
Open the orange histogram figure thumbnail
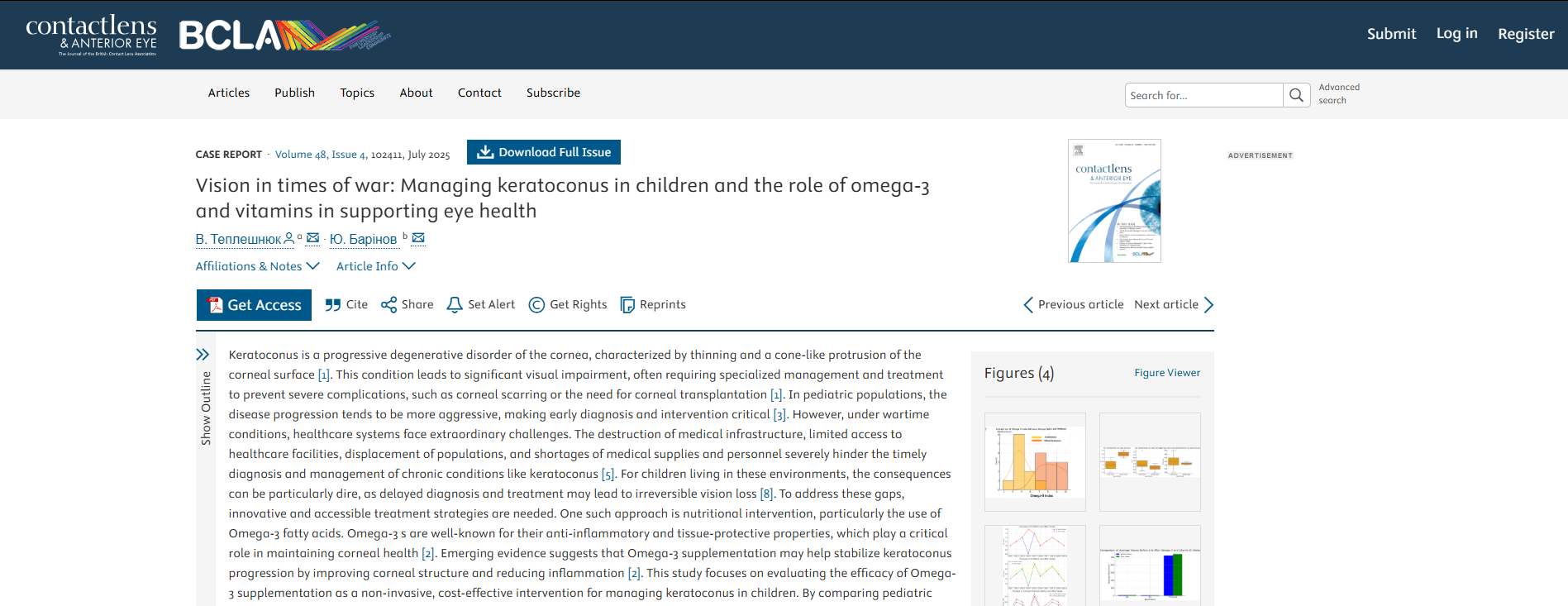coord(1035,462)
